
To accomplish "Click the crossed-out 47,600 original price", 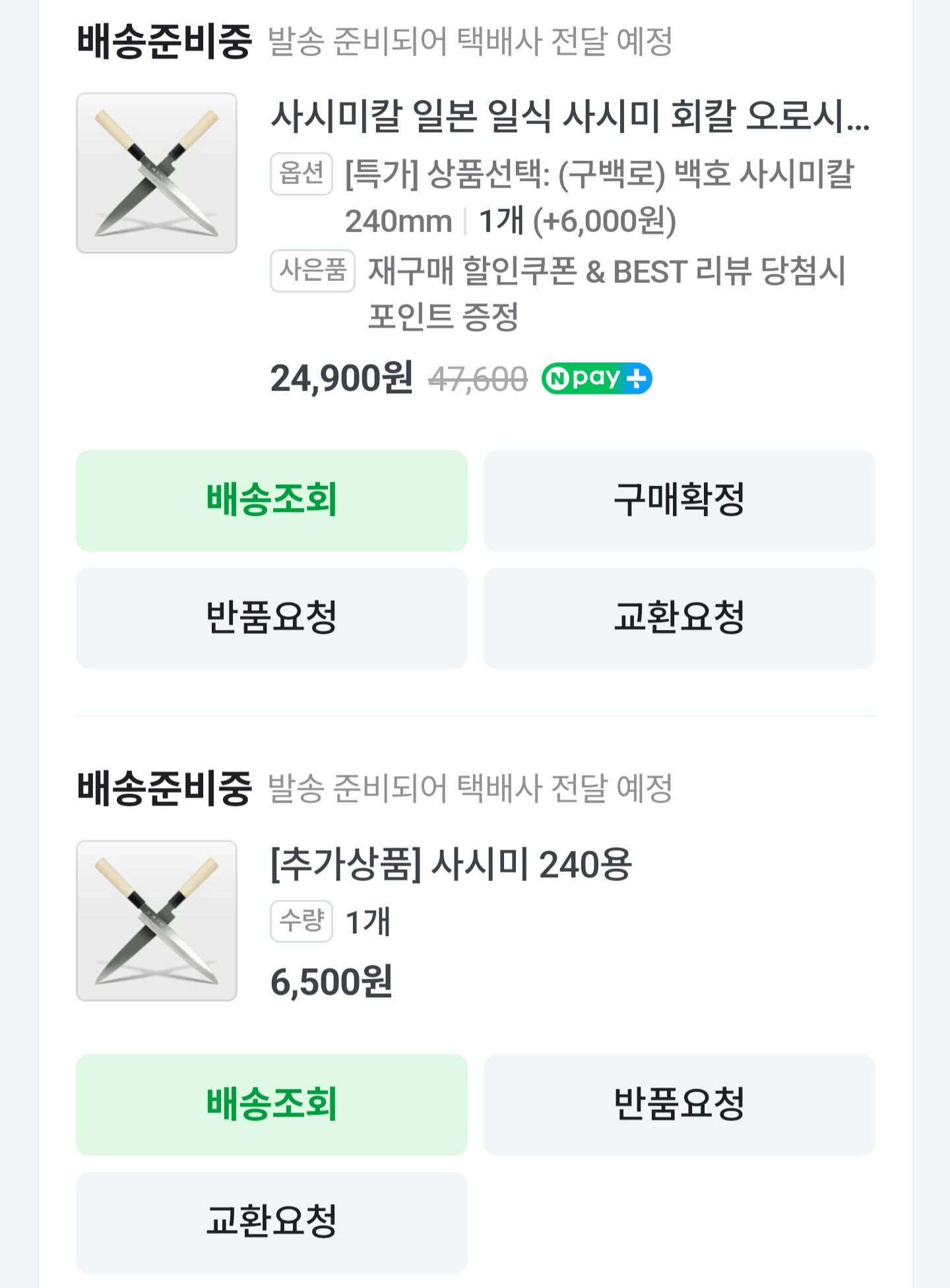I will tap(478, 380).
